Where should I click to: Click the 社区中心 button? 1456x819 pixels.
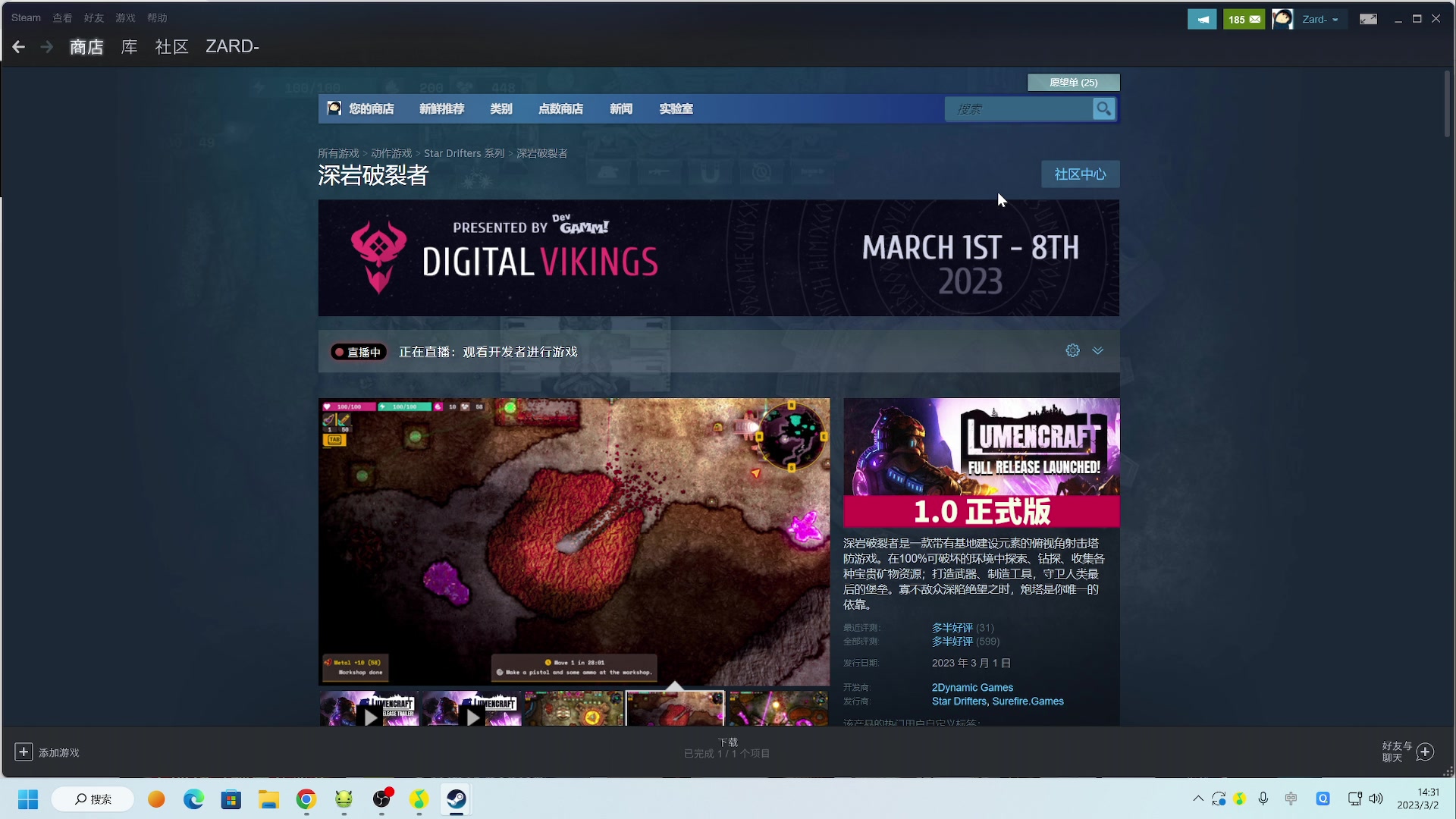click(x=1080, y=174)
